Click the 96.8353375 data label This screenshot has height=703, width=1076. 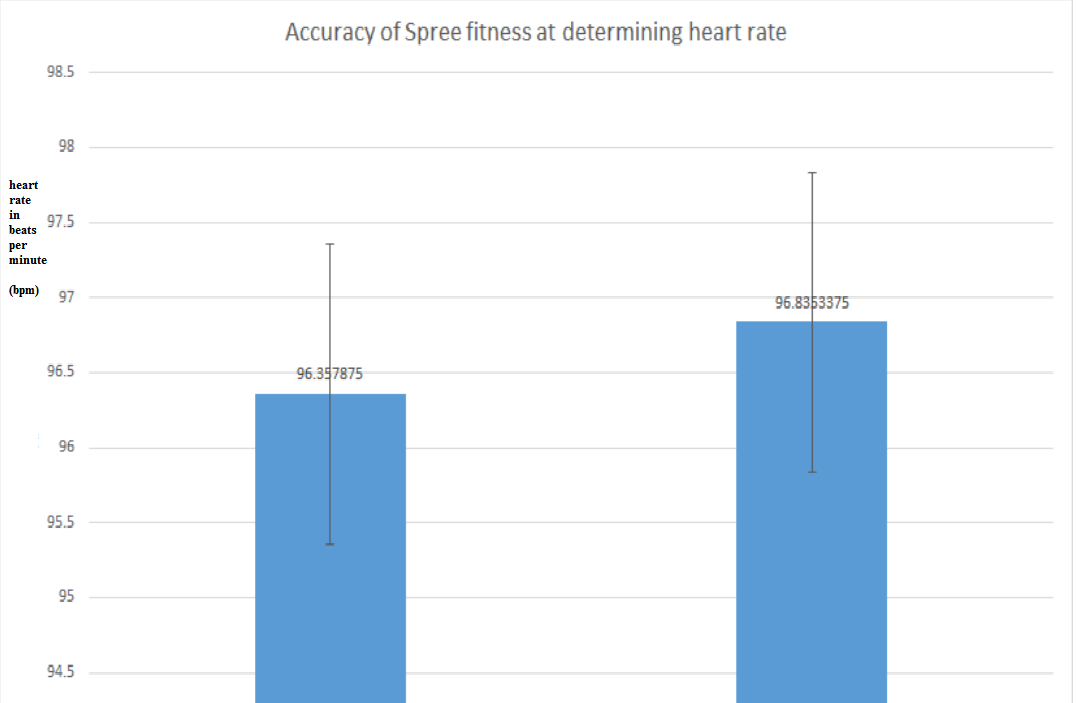[x=812, y=303]
